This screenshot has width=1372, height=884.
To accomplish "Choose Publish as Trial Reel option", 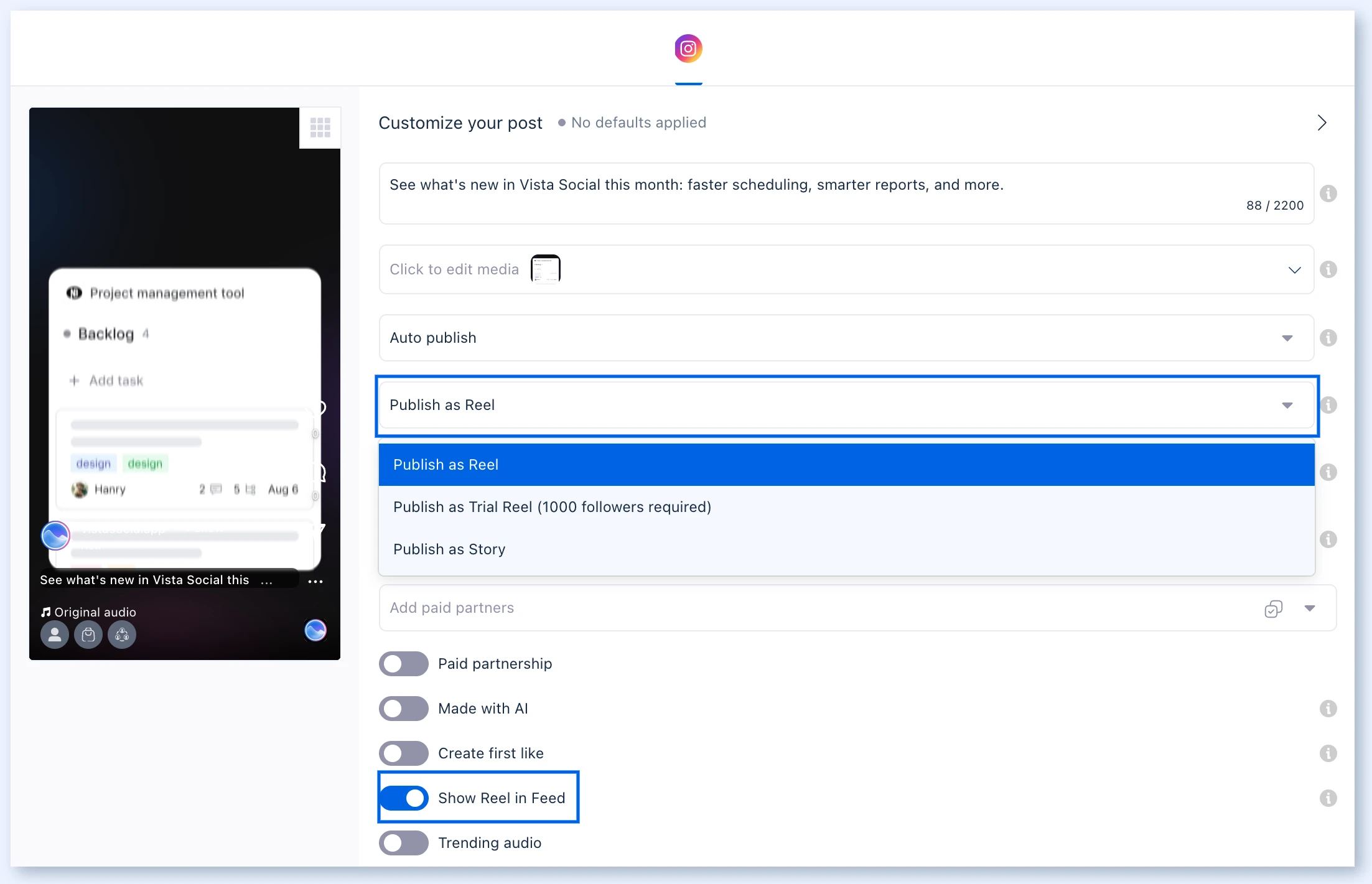I will (x=846, y=507).
